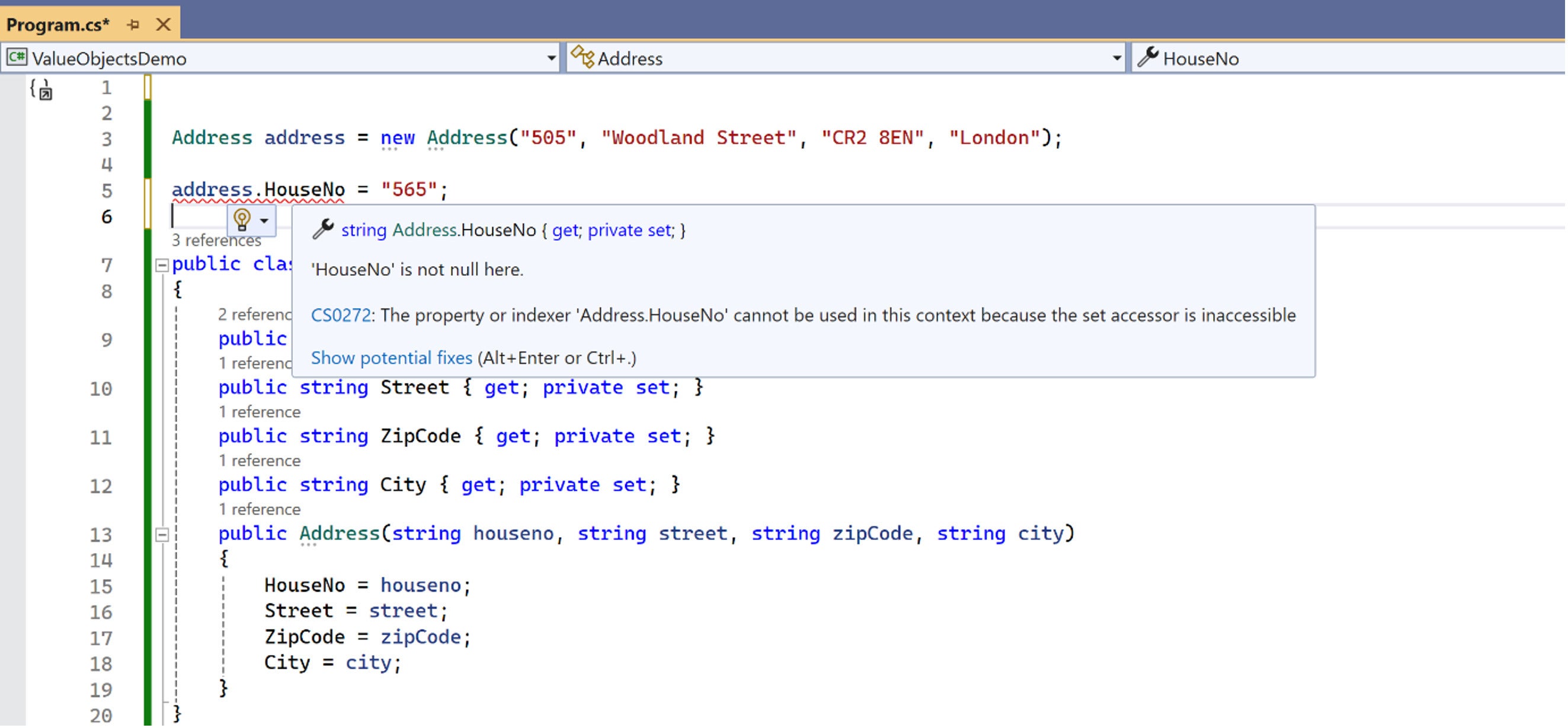This screenshot has height=728, width=1568.
Task: Open the lightbulb quick actions dropdown arrow
Action: [x=264, y=221]
